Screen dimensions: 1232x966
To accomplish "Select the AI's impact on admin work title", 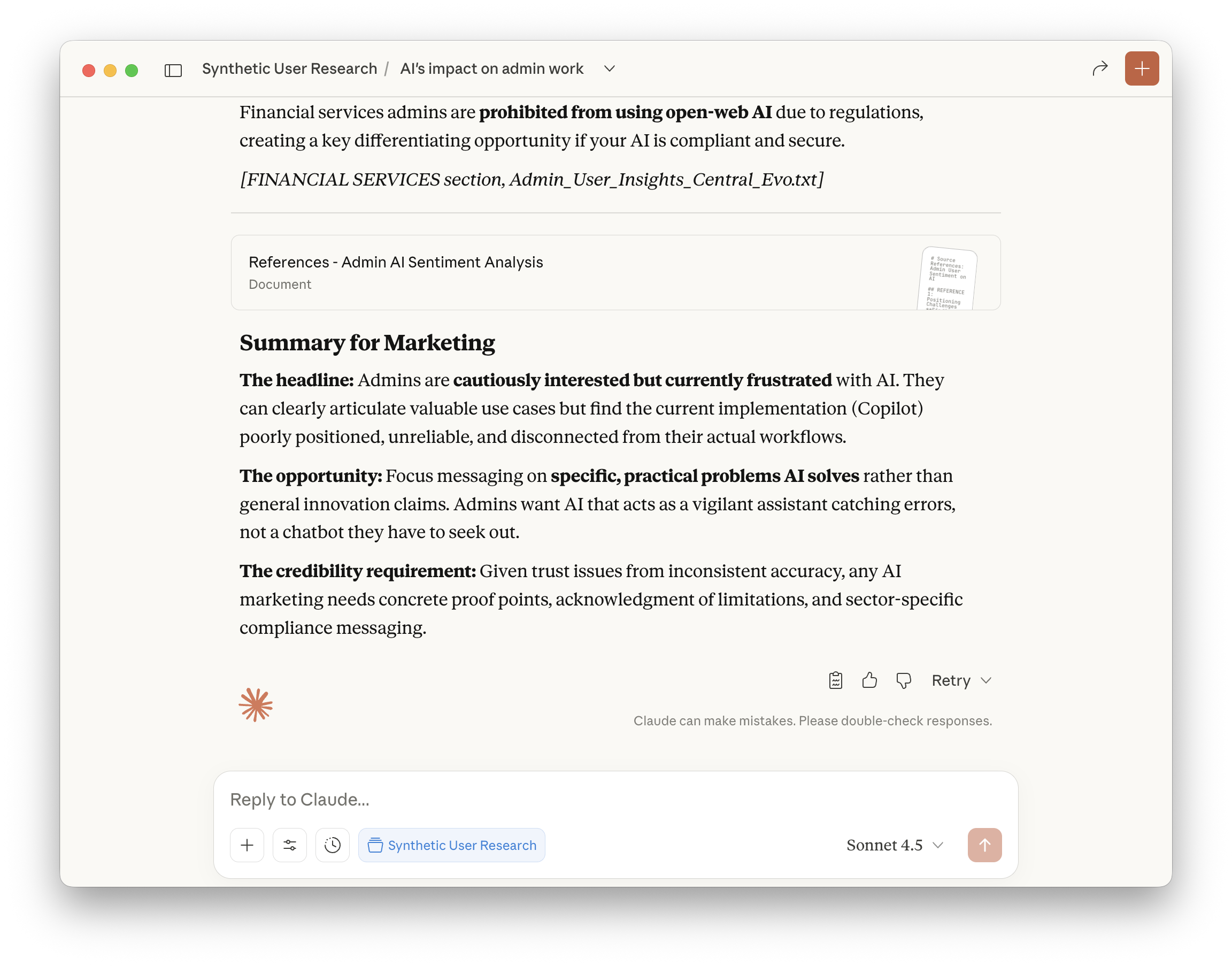I will [x=491, y=68].
